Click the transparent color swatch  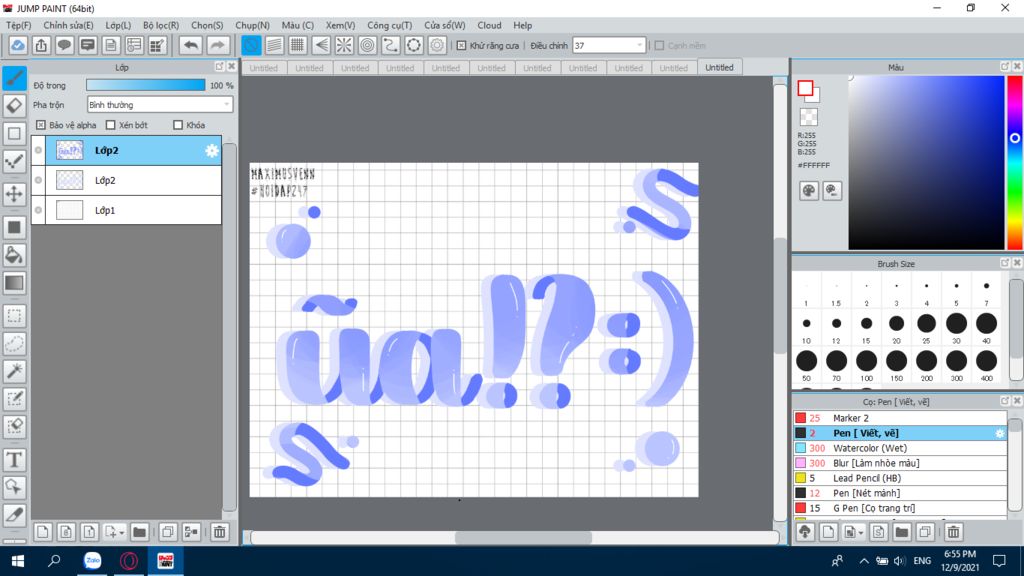pyautogui.click(x=808, y=117)
